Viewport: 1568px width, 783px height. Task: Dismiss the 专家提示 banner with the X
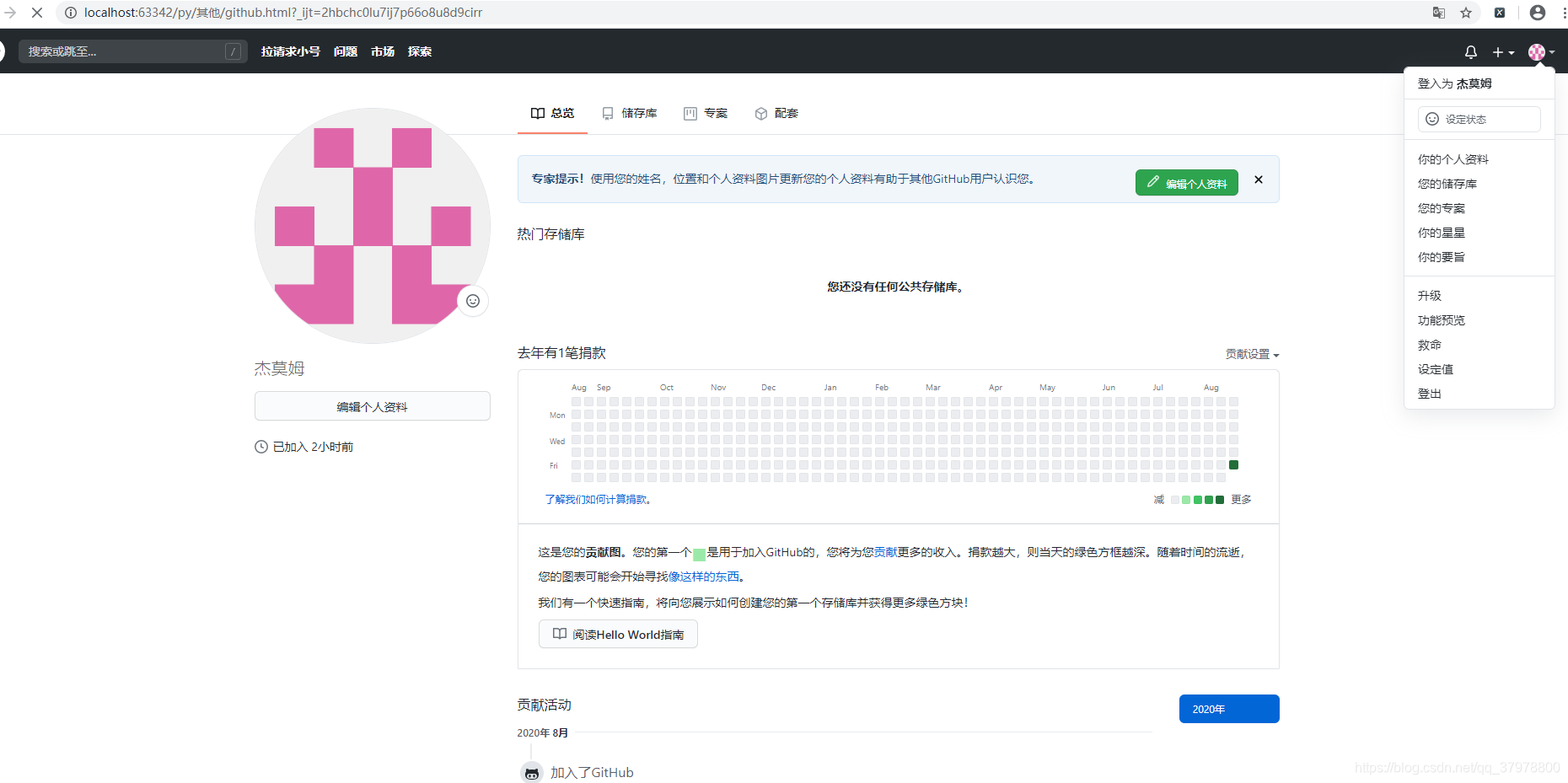coord(1258,180)
